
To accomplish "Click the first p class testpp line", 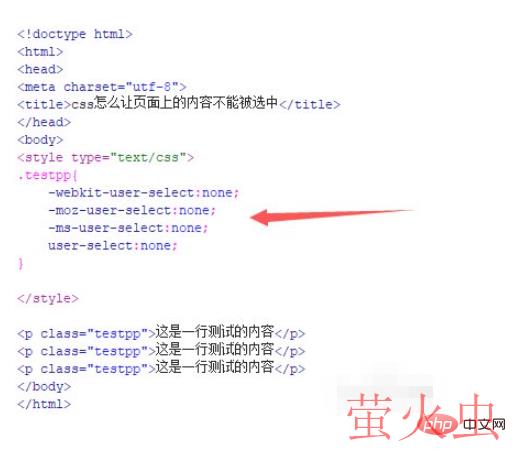I will (161, 332).
